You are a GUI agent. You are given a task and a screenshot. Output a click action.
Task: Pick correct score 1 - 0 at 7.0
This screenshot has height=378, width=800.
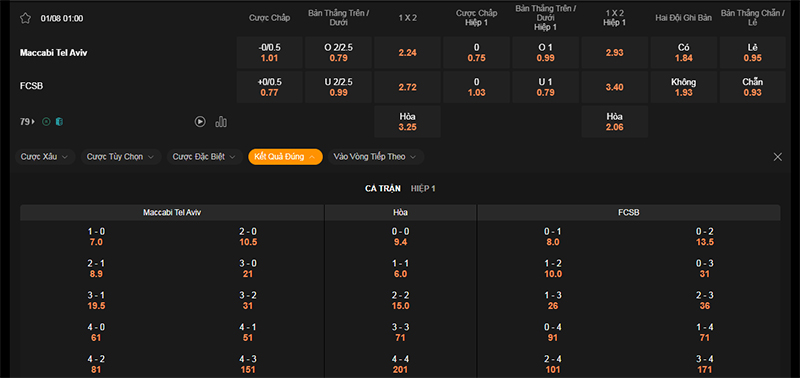click(x=96, y=237)
